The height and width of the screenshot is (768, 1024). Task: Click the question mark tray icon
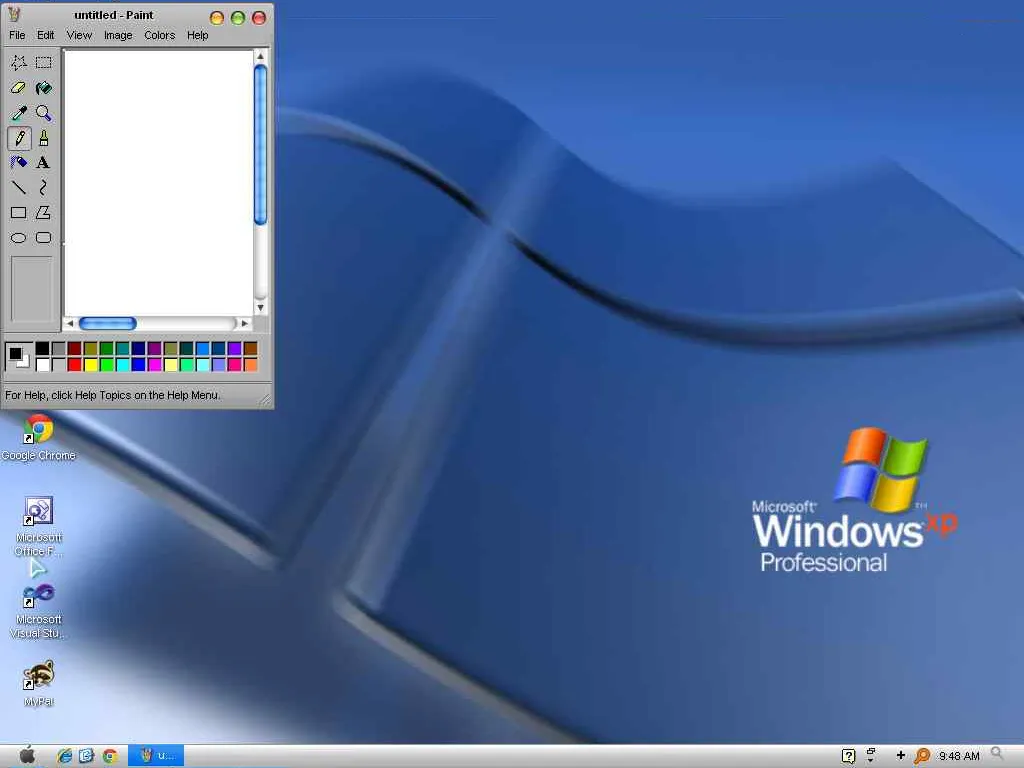(848, 756)
